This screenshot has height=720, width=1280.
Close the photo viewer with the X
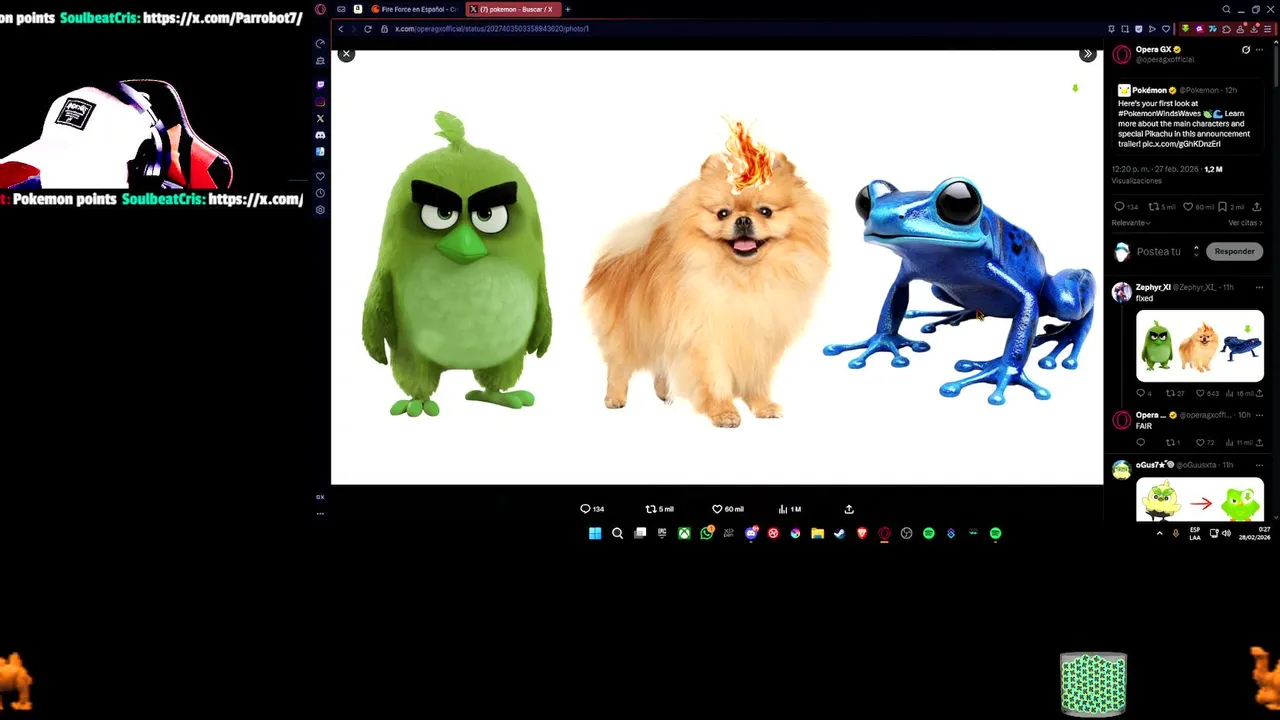pos(346,54)
